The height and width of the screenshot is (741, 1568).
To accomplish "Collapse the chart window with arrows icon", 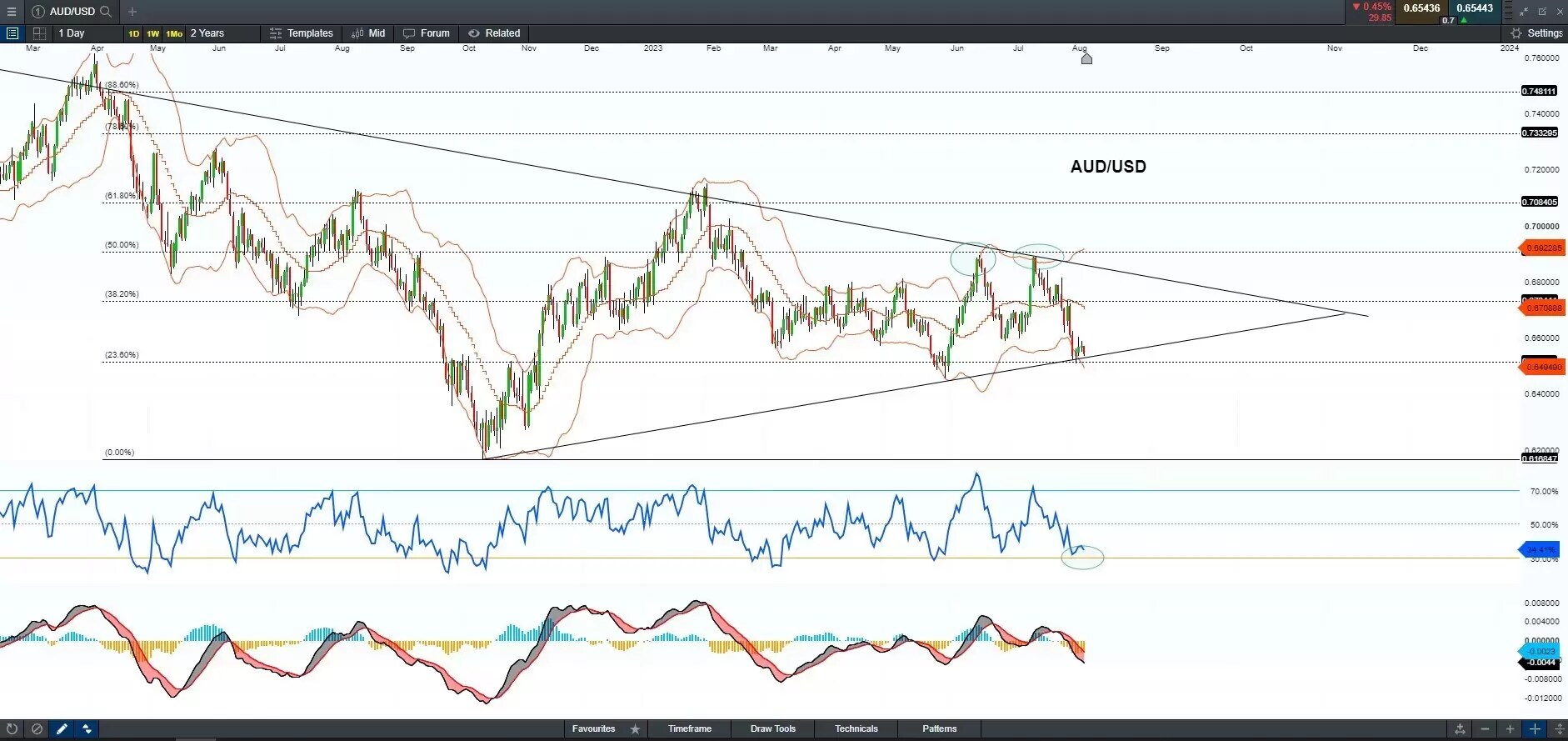I will (x=1524, y=12).
